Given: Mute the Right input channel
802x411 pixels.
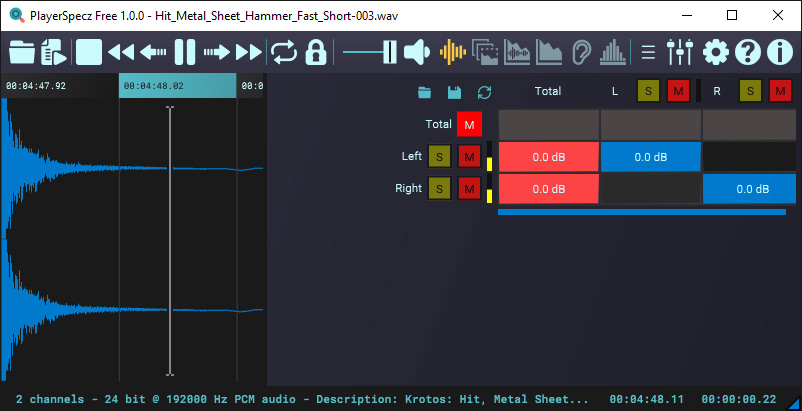Looking at the screenshot, I should [469, 188].
